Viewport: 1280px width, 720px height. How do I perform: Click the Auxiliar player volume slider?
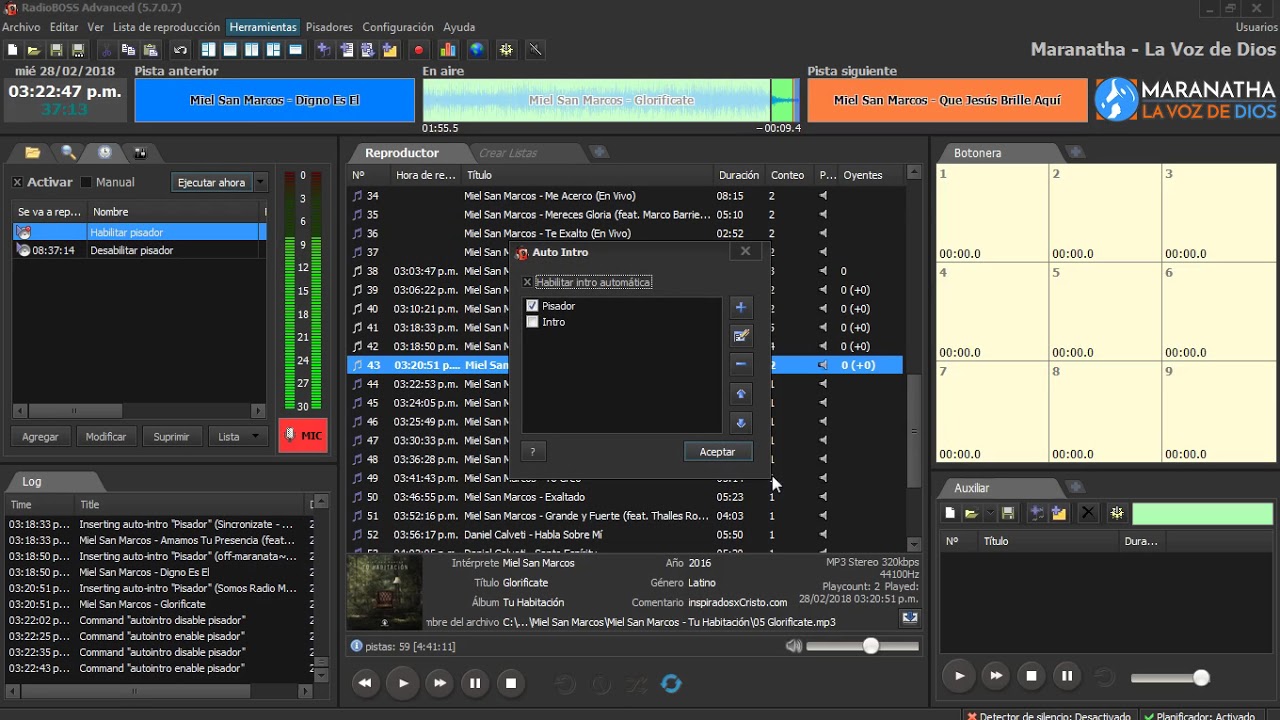[x=1170, y=678]
